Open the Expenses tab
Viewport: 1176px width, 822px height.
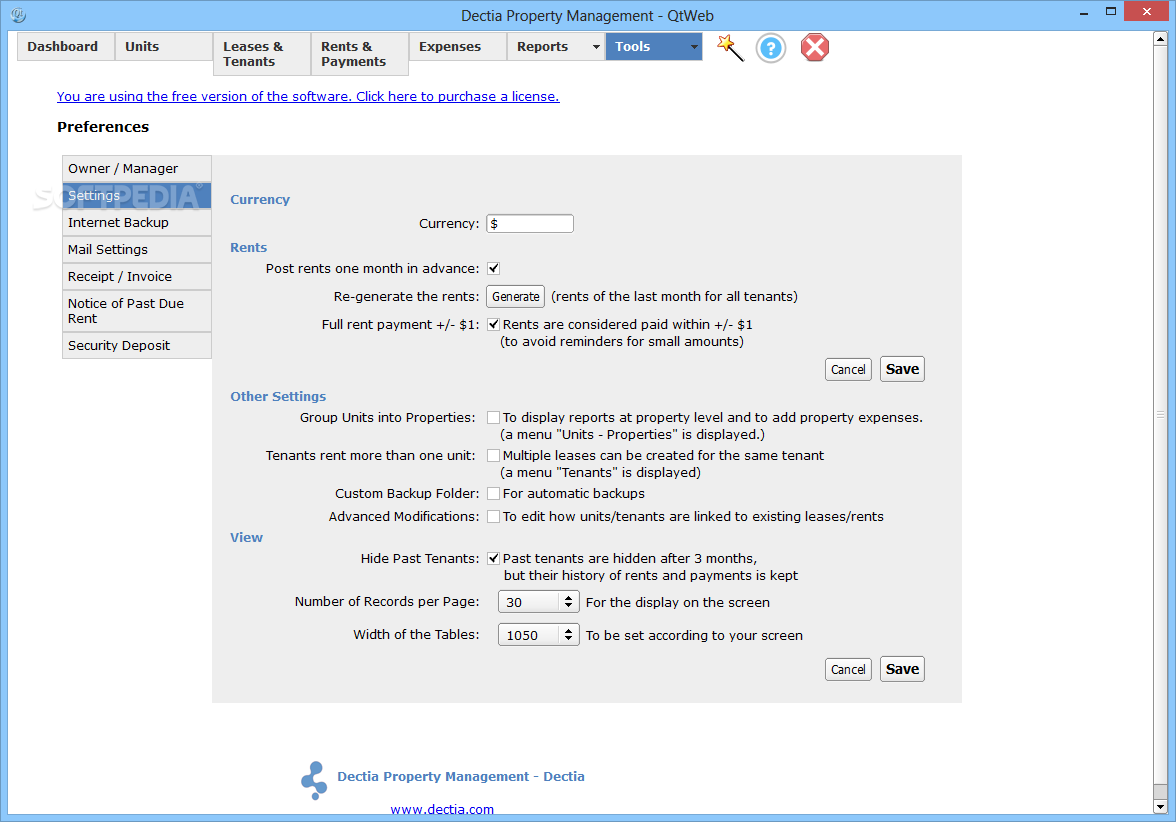pos(458,46)
